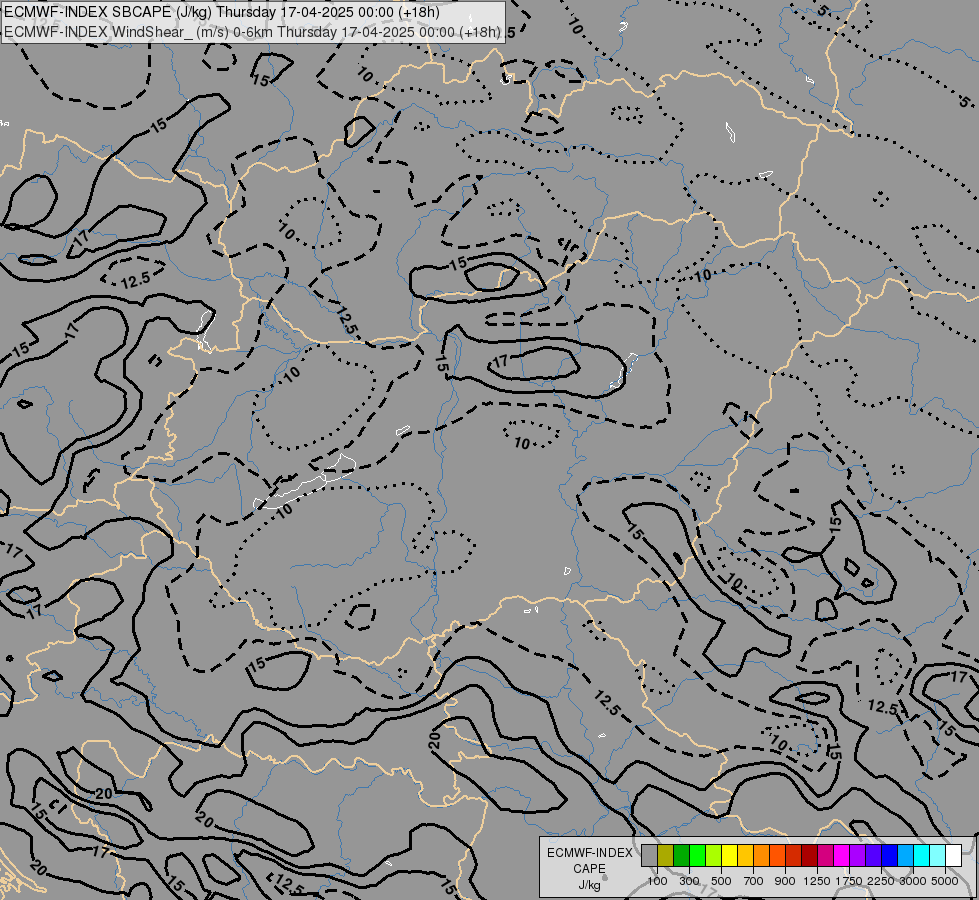Select the dark green legend swatch

tap(681, 856)
